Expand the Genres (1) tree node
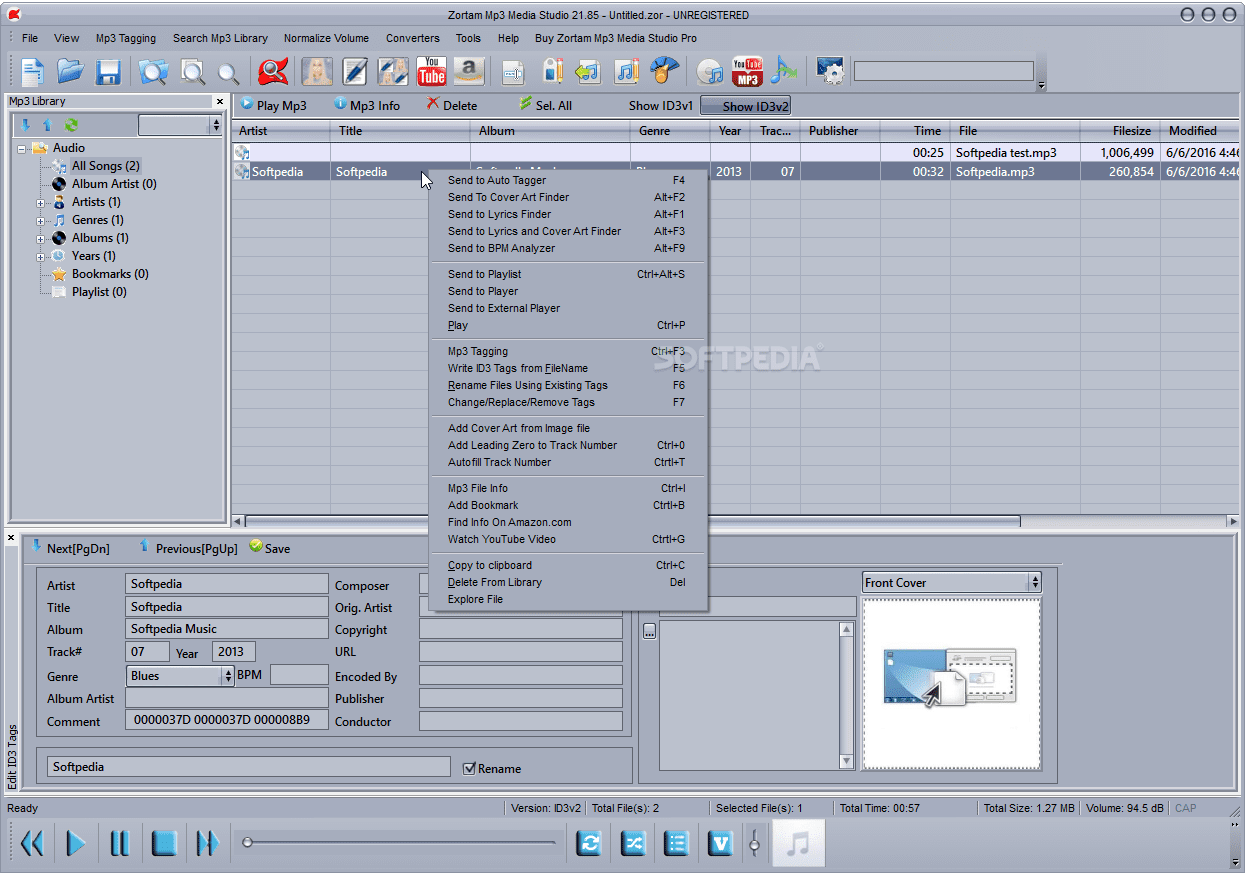 coord(41,220)
